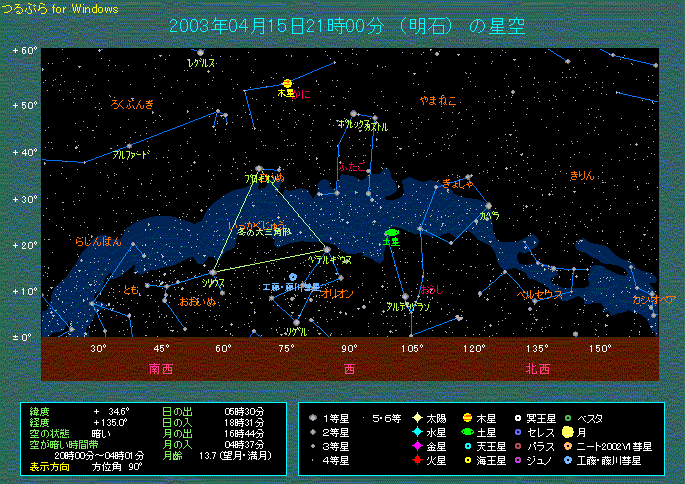
Task: Click the yellow 月 moon icon in the legend
Action: pos(567,432)
